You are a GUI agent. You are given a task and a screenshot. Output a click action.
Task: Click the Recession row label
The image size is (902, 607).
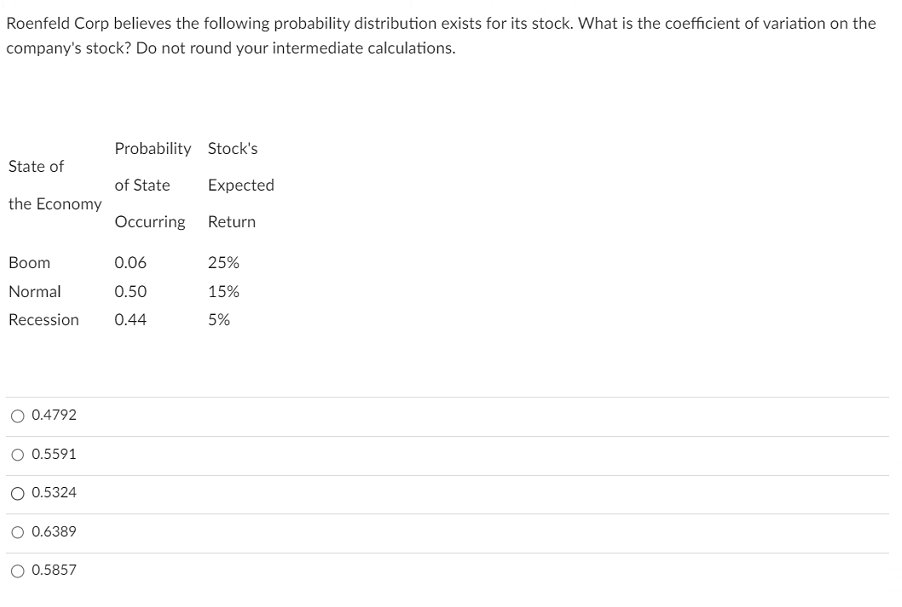(x=44, y=319)
